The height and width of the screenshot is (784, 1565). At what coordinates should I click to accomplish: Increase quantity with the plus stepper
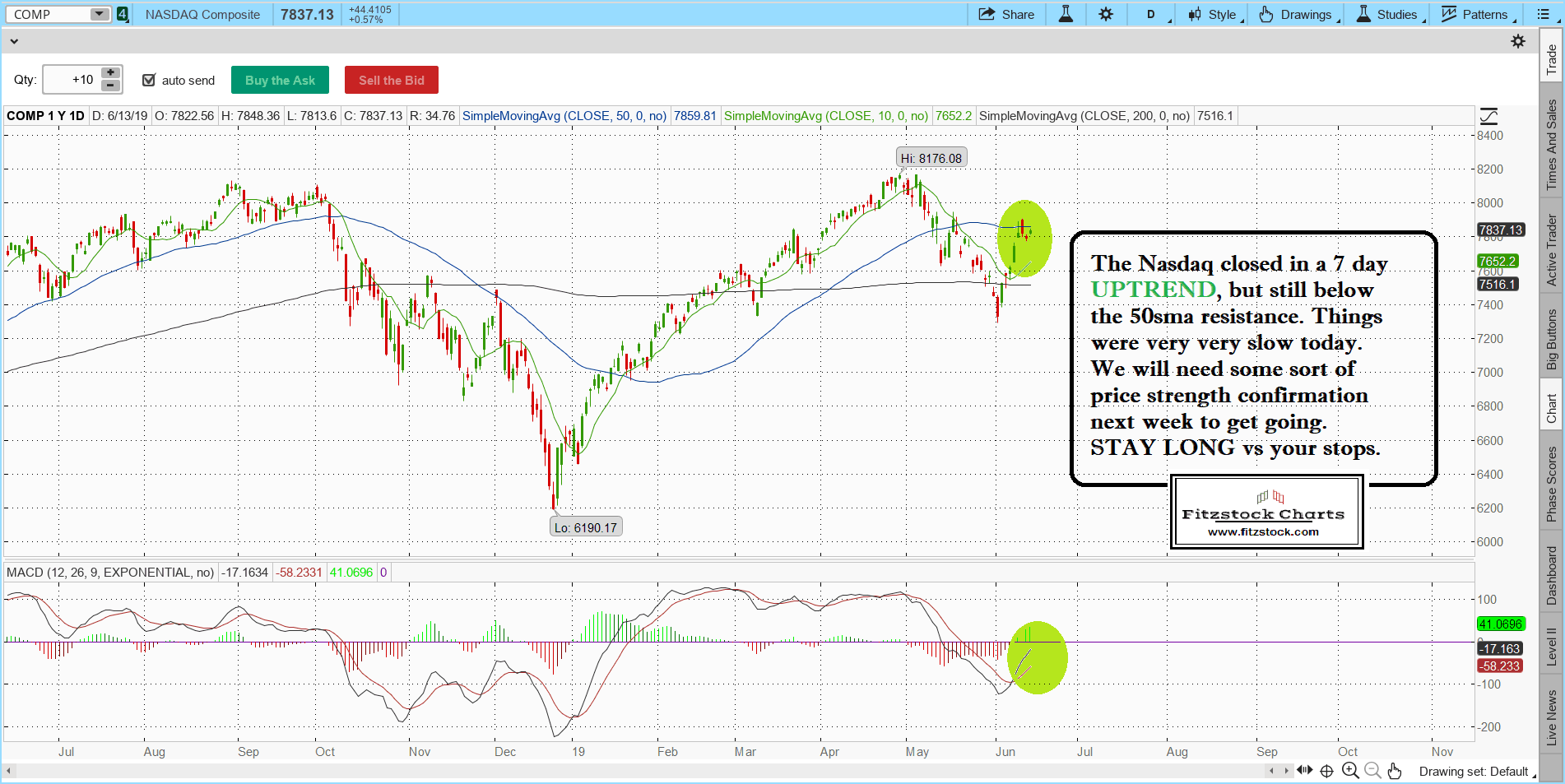110,73
